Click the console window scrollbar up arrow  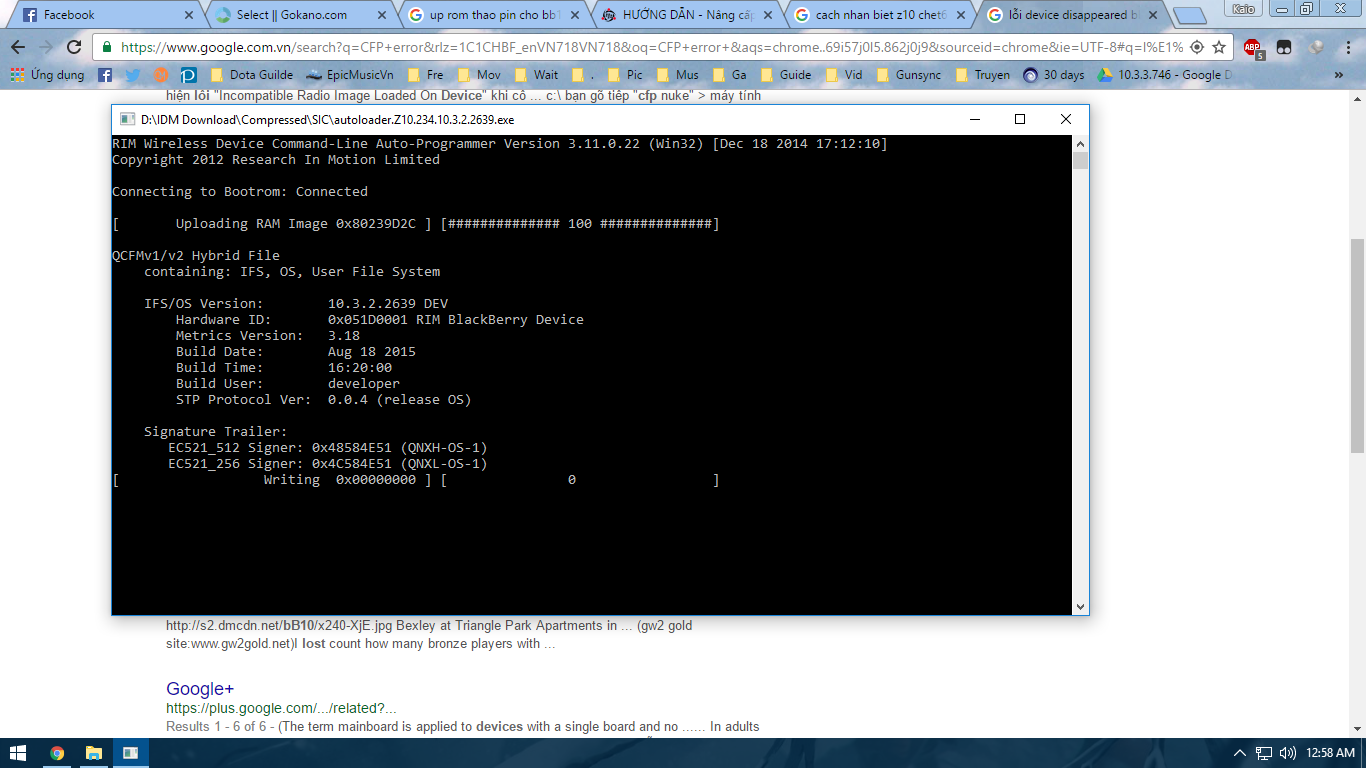[1080, 143]
